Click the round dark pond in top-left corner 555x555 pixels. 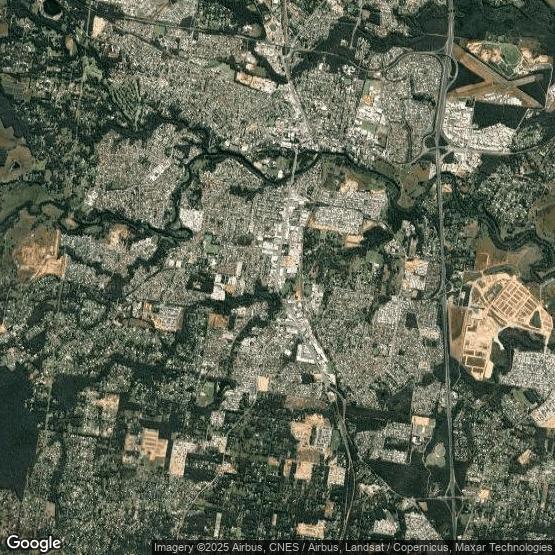click(52, 8)
